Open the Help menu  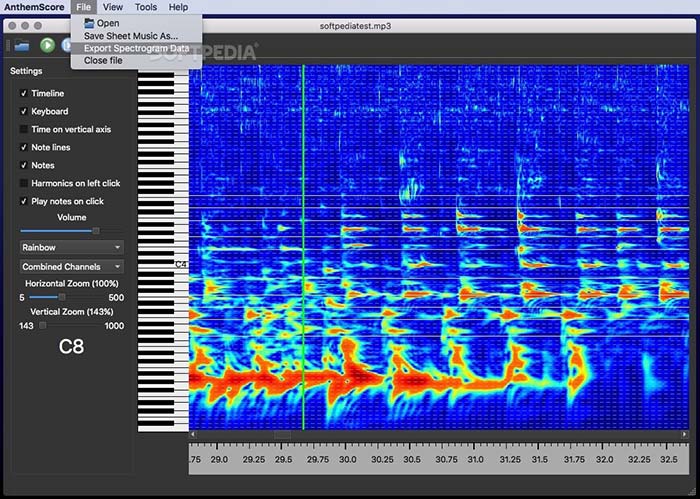point(178,7)
